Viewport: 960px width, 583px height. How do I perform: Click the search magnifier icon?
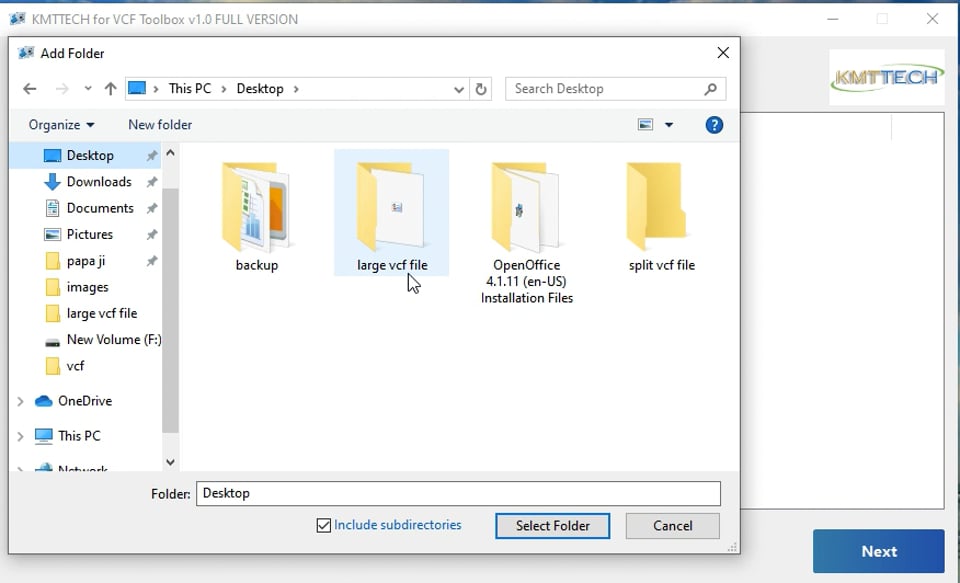tap(710, 89)
